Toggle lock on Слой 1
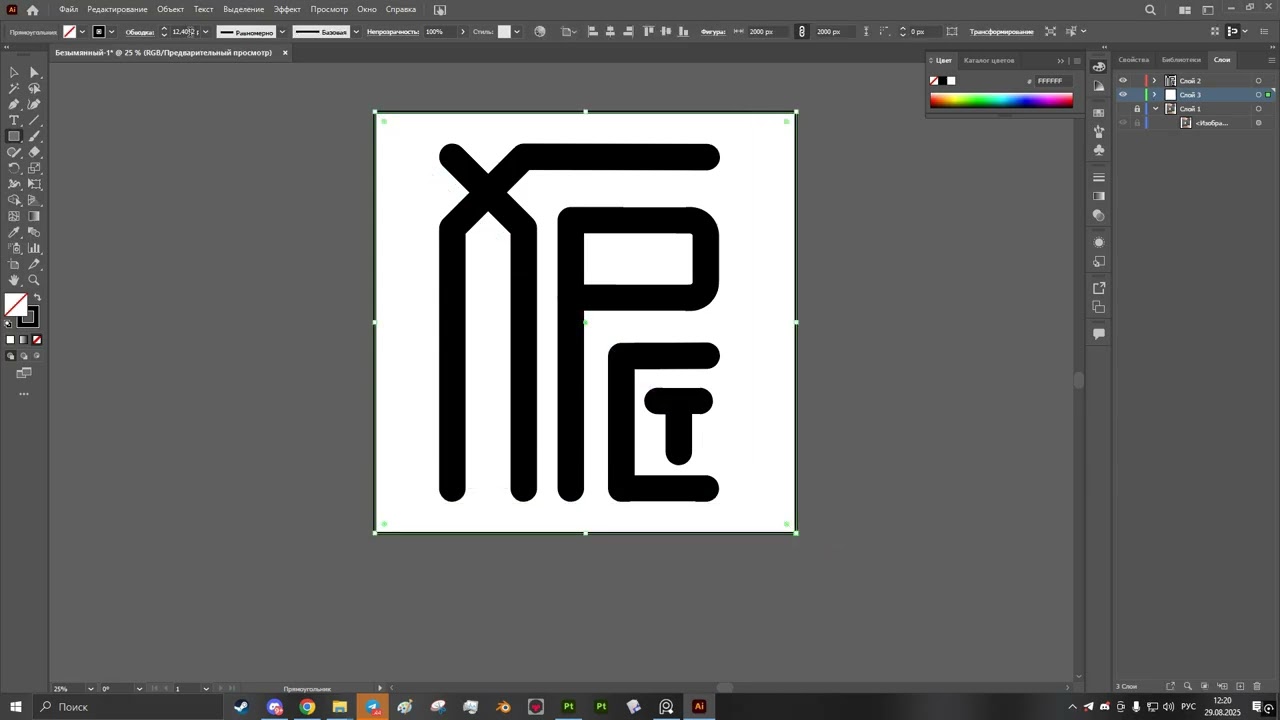Image resolution: width=1280 pixels, height=720 pixels. pyautogui.click(x=1137, y=109)
